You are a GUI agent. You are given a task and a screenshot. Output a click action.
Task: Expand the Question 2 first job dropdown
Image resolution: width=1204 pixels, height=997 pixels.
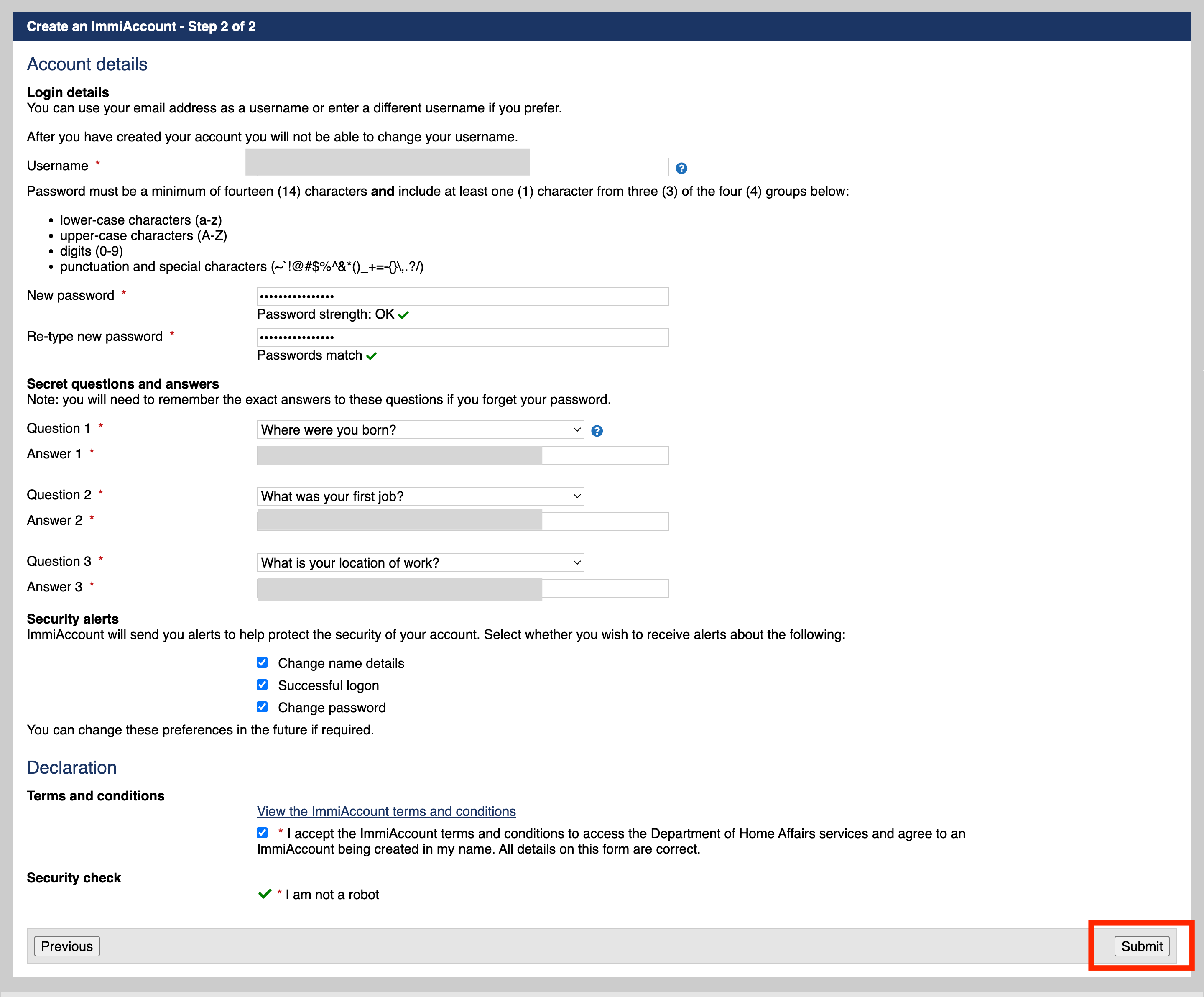[420, 497]
